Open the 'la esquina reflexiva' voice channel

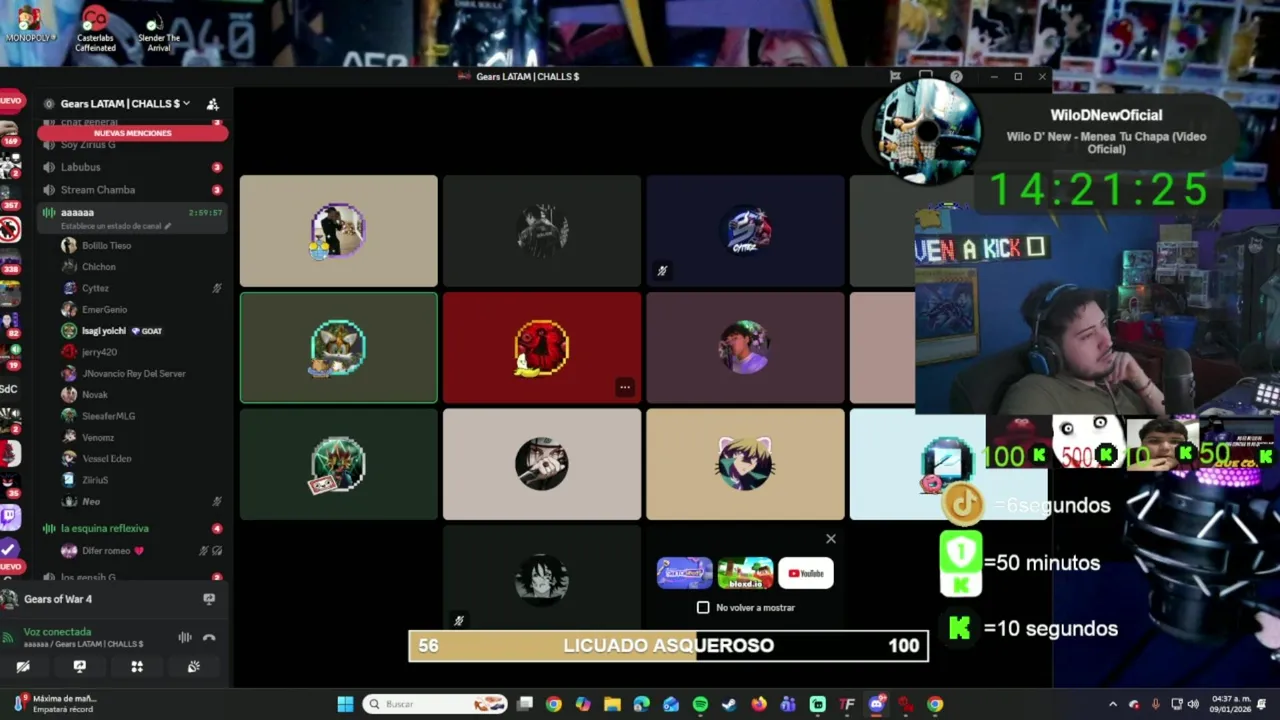pos(132,528)
